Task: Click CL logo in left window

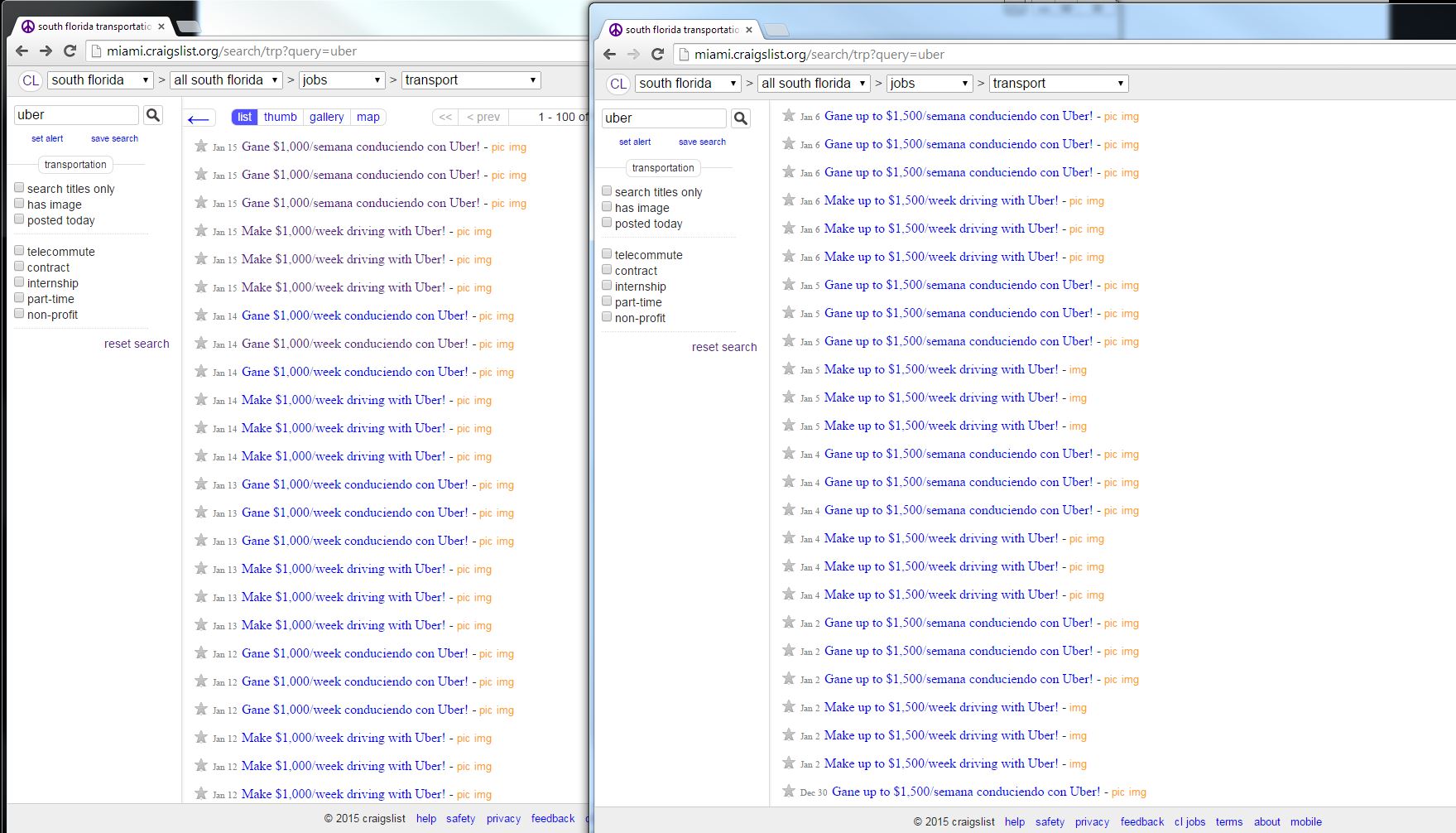Action: coord(31,80)
